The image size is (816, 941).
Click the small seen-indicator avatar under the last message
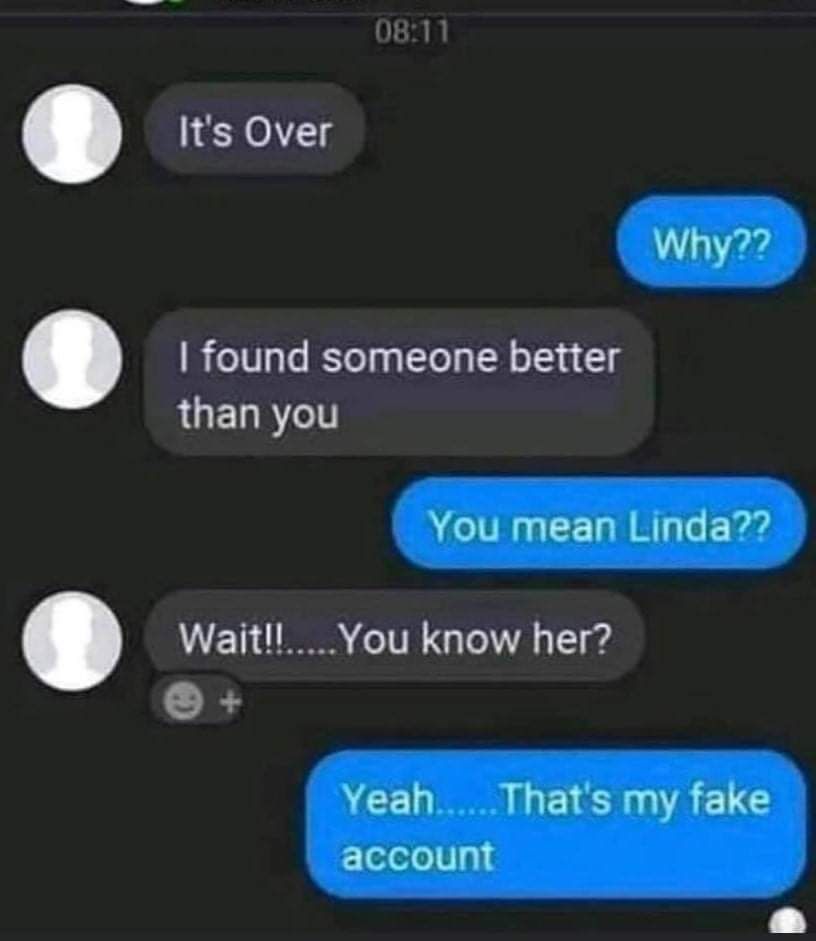787,922
